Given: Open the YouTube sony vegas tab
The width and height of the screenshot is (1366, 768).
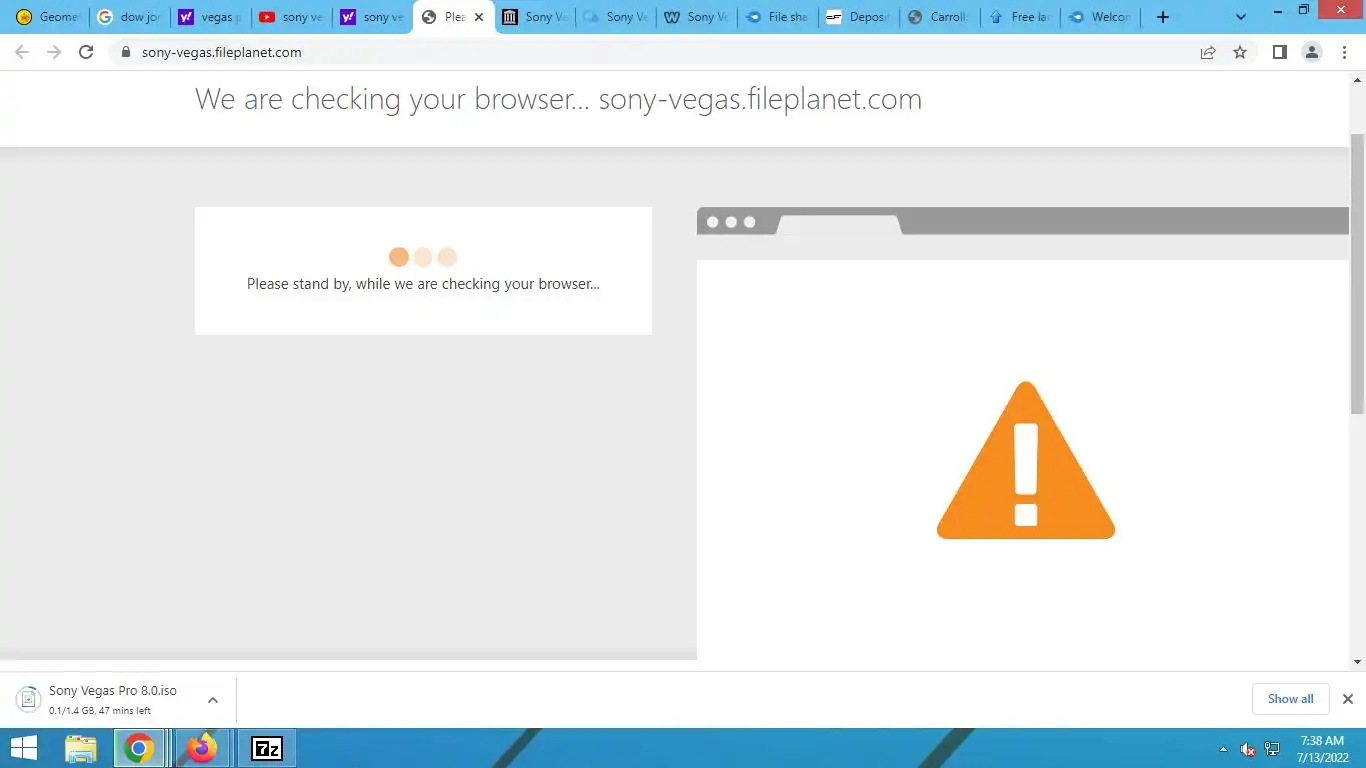Looking at the screenshot, I should tap(290, 17).
